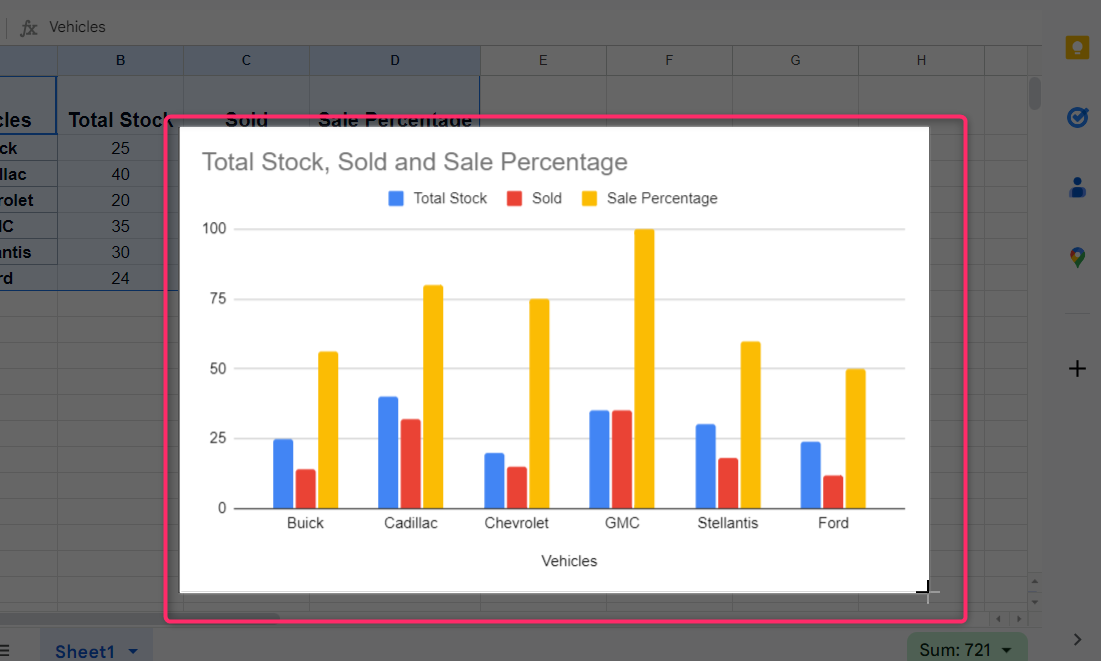Select the column E header
This screenshot has width=1101, height=661.
pos(542,61)
